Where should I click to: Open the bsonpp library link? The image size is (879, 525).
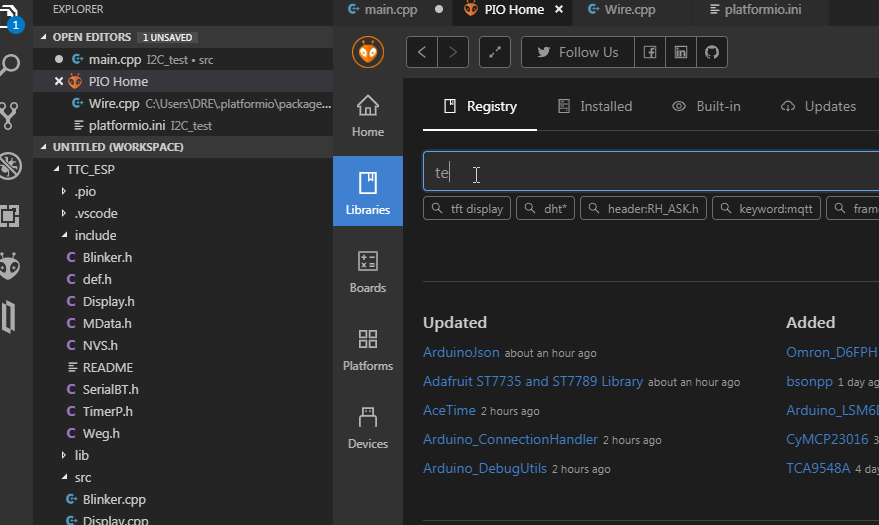point(809,381)
